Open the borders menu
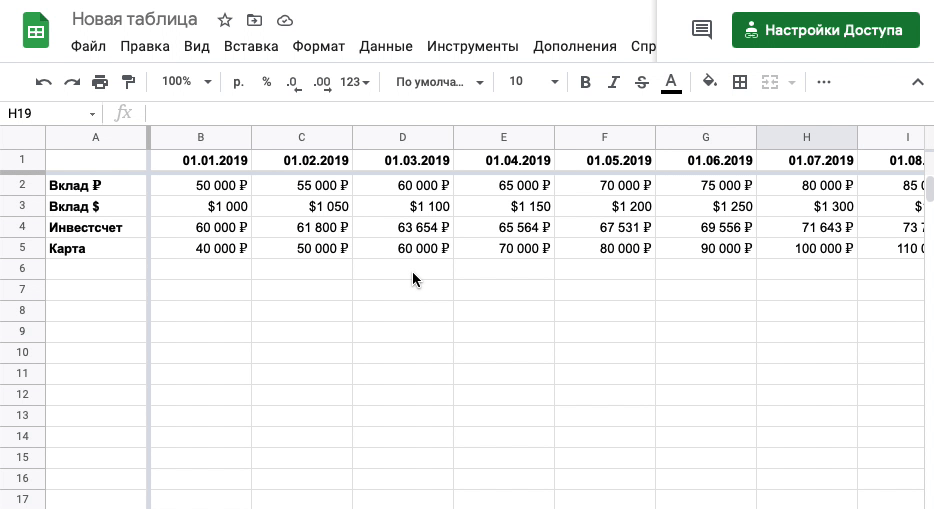 (x=740, y=82)
